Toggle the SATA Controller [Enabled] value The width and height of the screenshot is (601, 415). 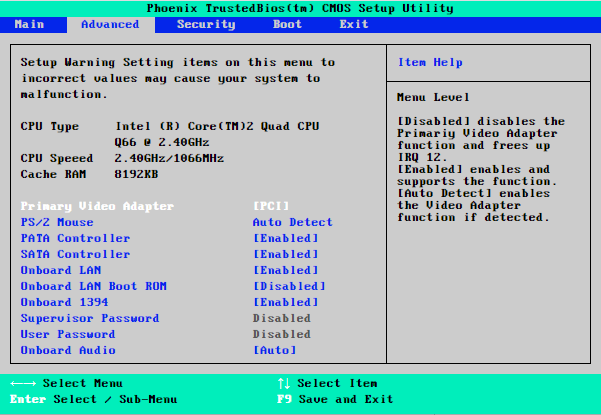tap(286, 254)
